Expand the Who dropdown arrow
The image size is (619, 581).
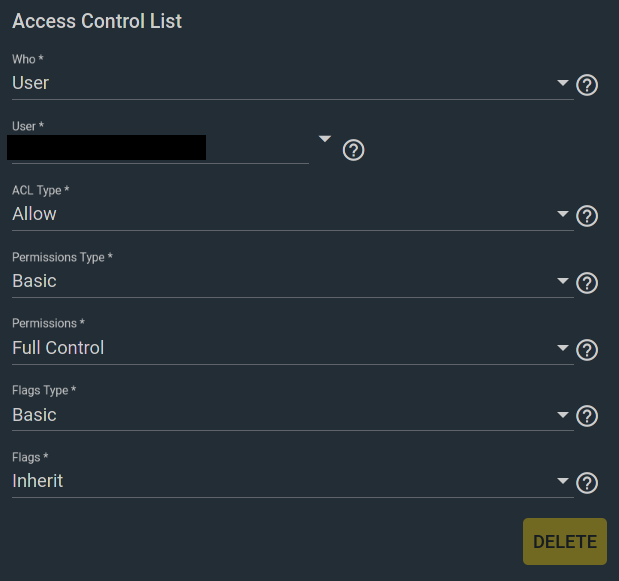click(x=563, y=83)
